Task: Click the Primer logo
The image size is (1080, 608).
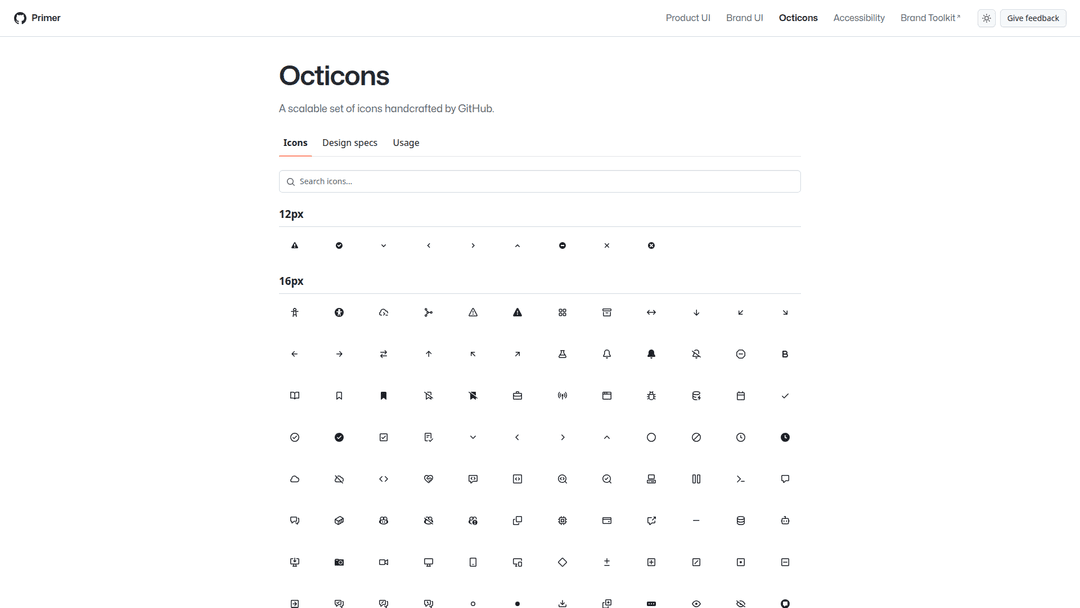Action: tap(37, 18)
